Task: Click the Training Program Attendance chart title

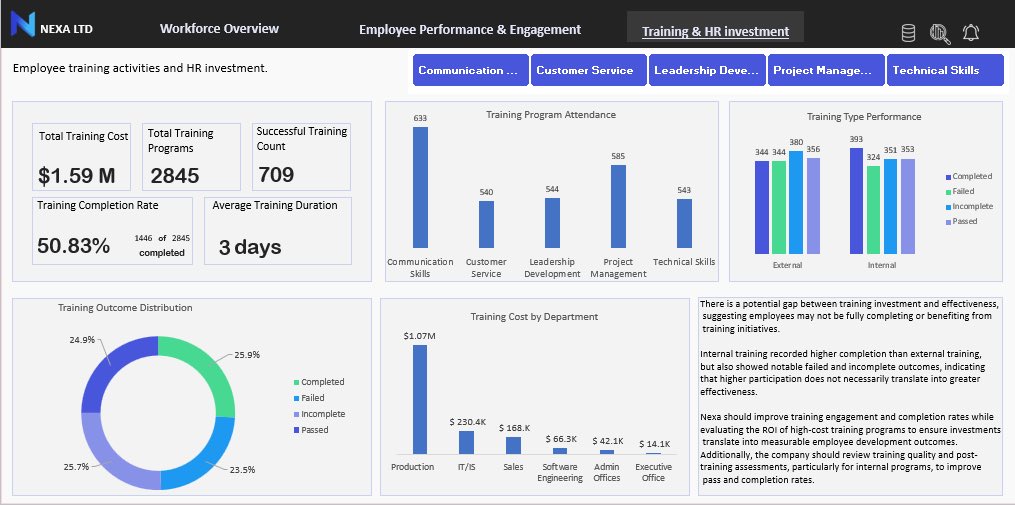Action: 551,115
